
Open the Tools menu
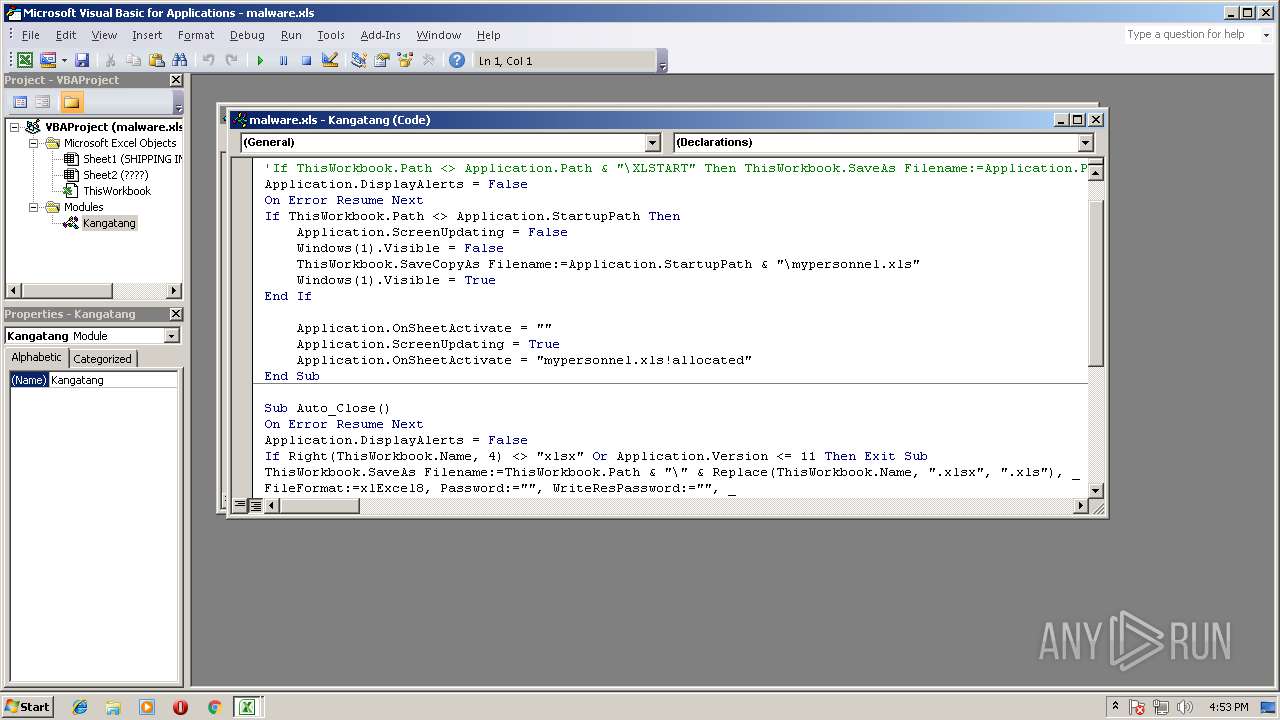tap(331, 35)
